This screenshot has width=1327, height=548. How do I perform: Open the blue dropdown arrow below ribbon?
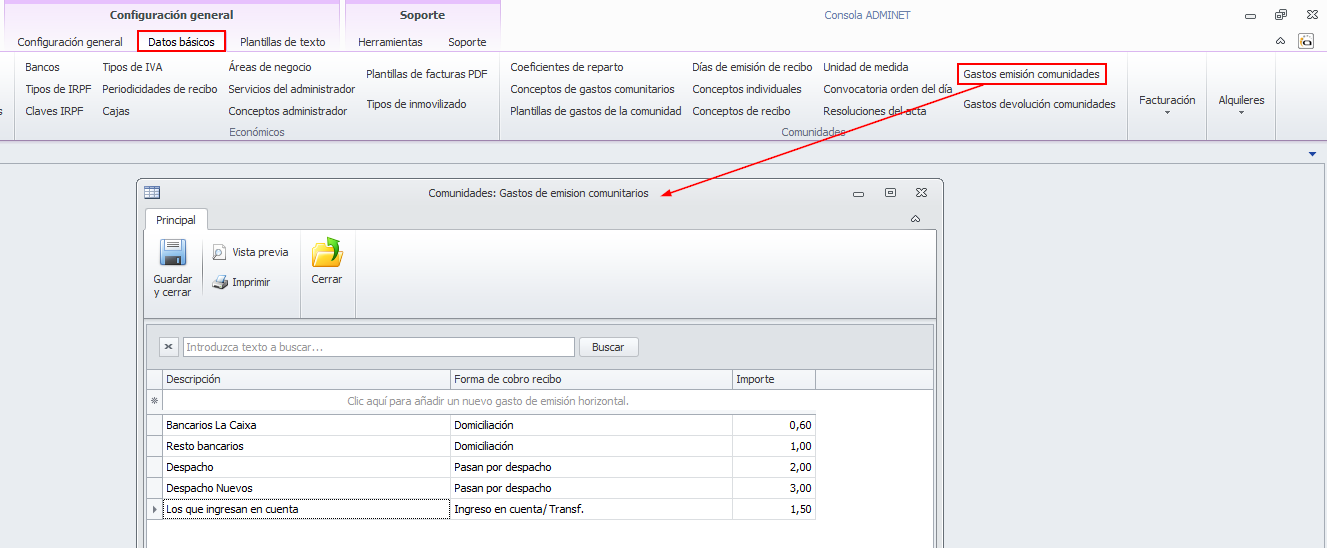(x=1312, y=154)
